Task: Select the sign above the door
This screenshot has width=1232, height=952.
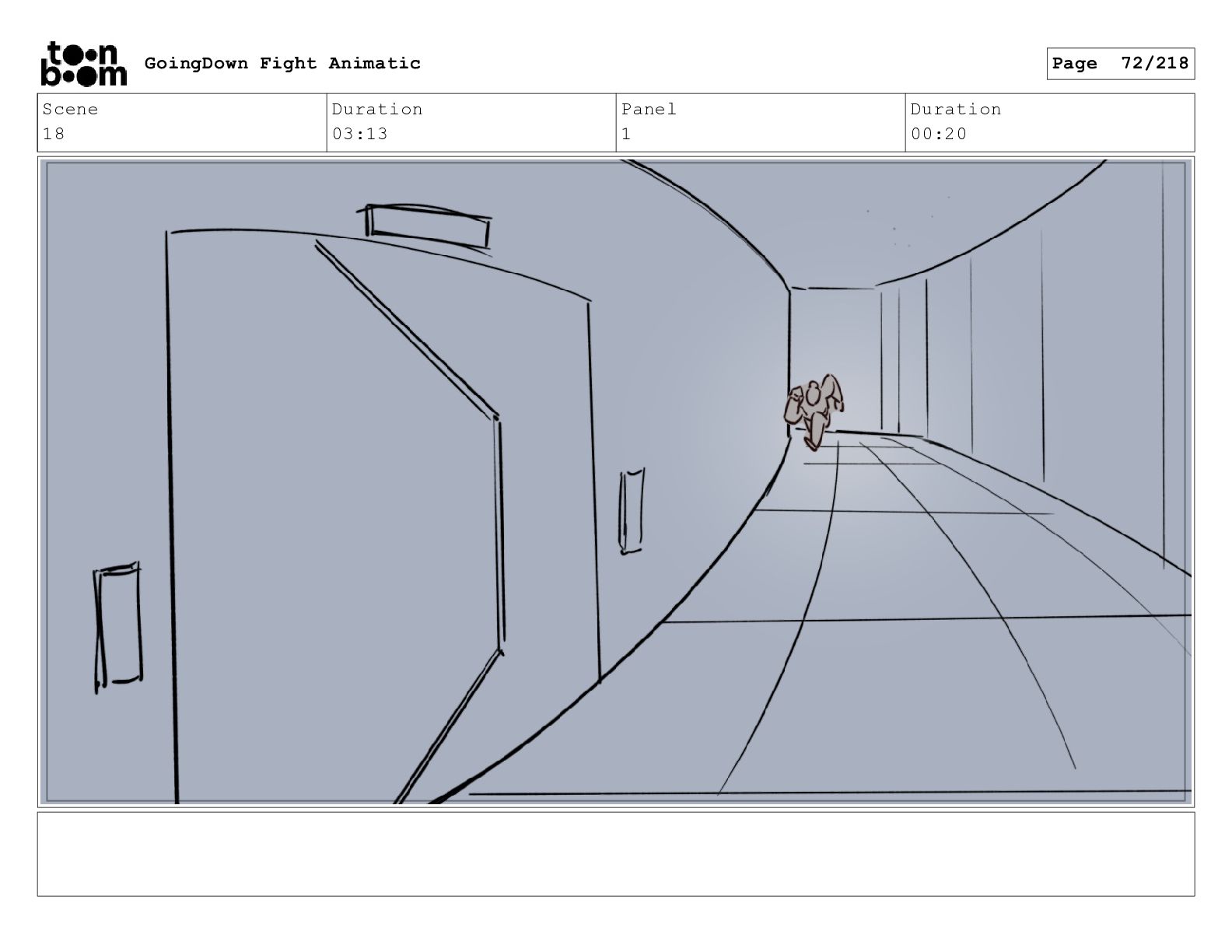Action: 429,226
